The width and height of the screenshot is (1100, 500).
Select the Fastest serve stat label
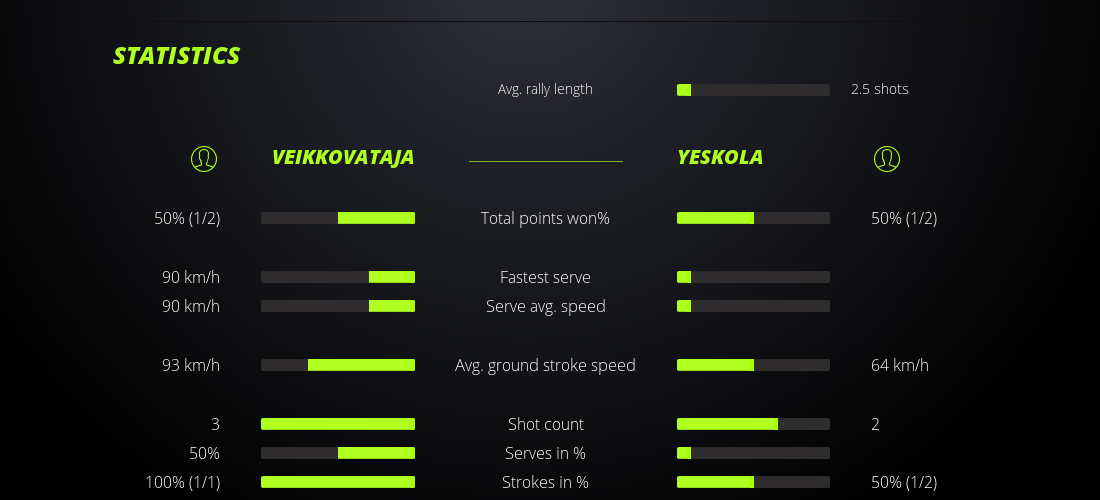point(545,277)
